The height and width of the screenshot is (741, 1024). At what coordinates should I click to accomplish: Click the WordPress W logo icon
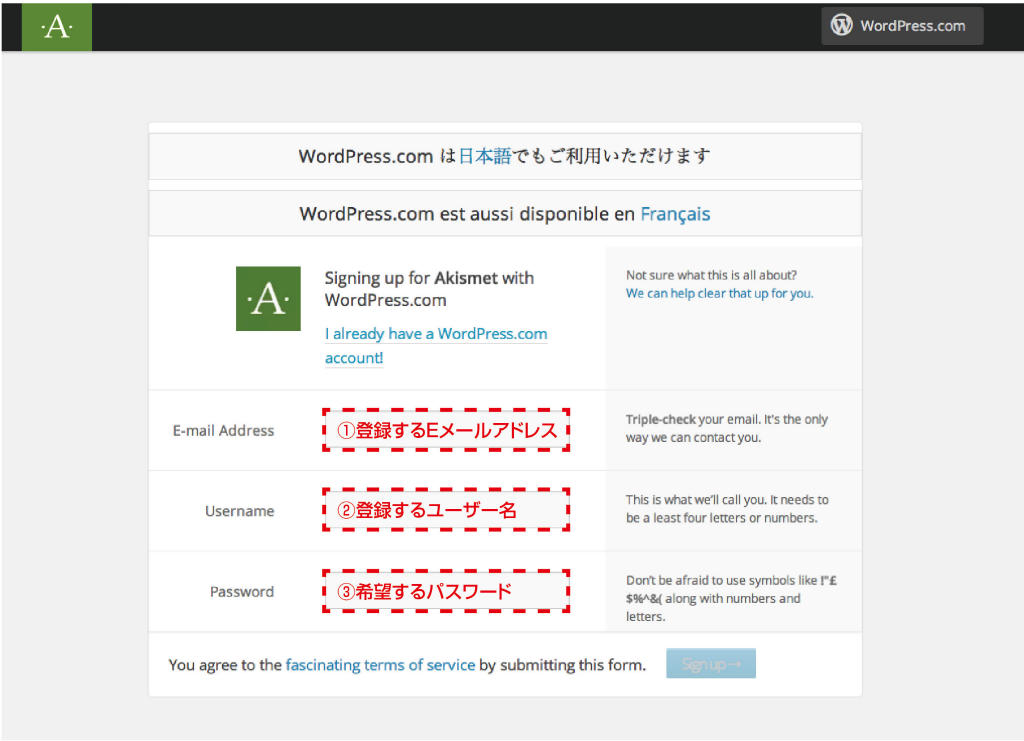coord(842,25)
